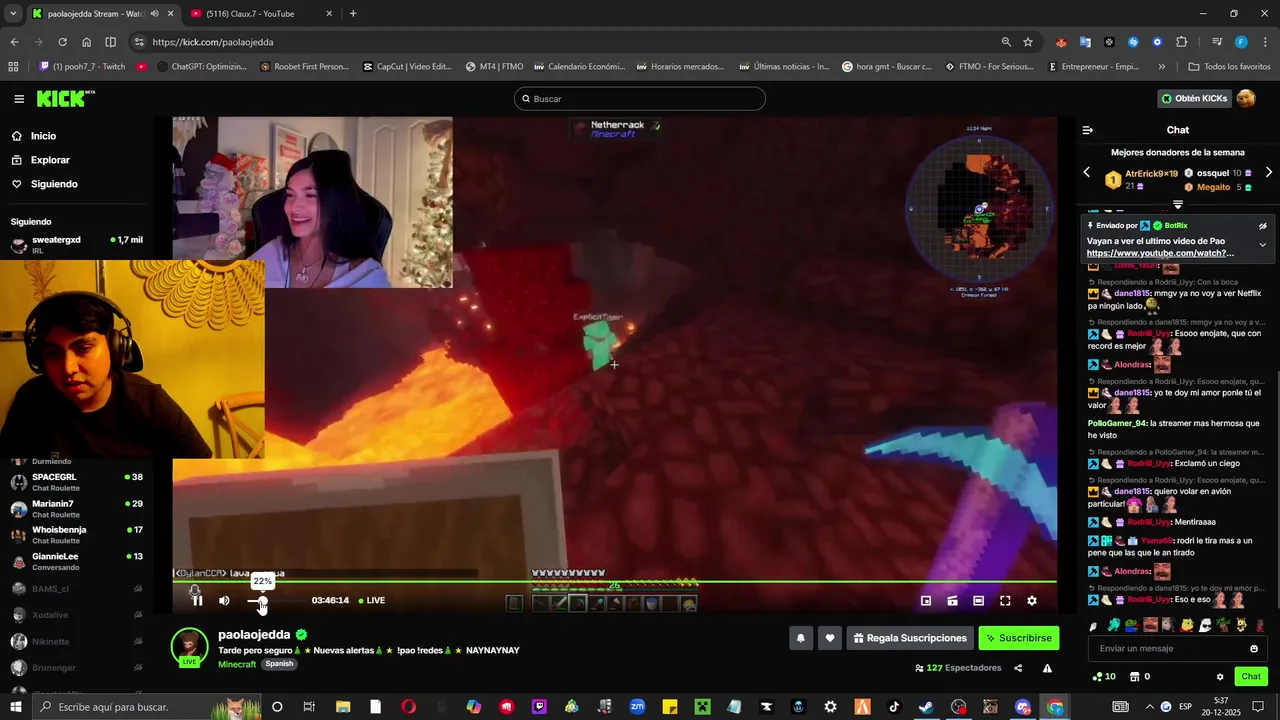Unpin the BotRix pinned message
Viewport: 1280px width, 720px height.
point(1262,226)
